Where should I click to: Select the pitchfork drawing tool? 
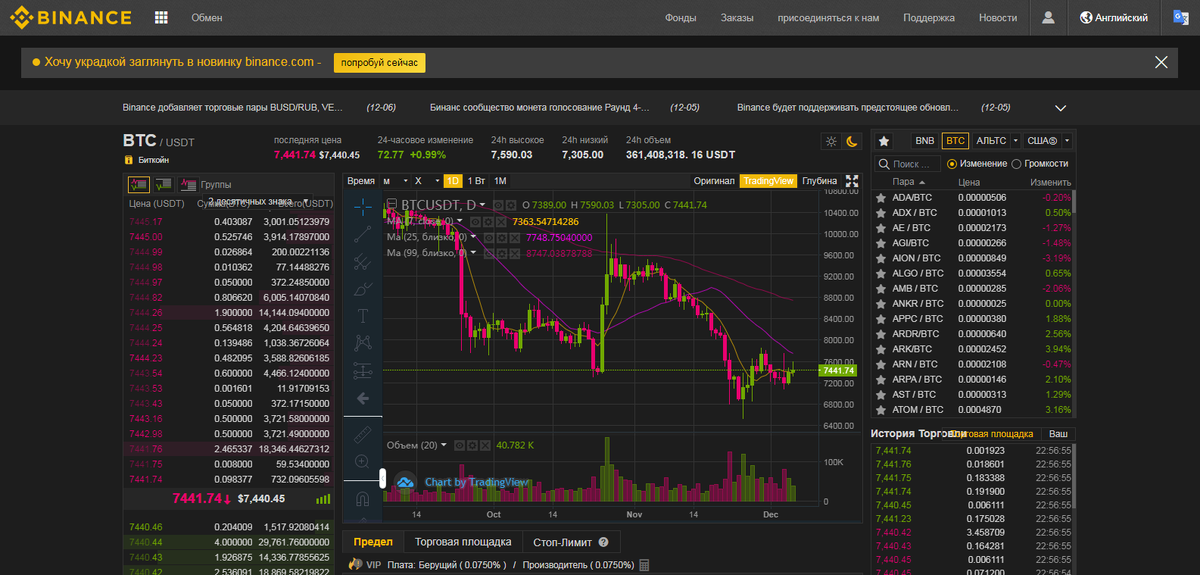363,262
